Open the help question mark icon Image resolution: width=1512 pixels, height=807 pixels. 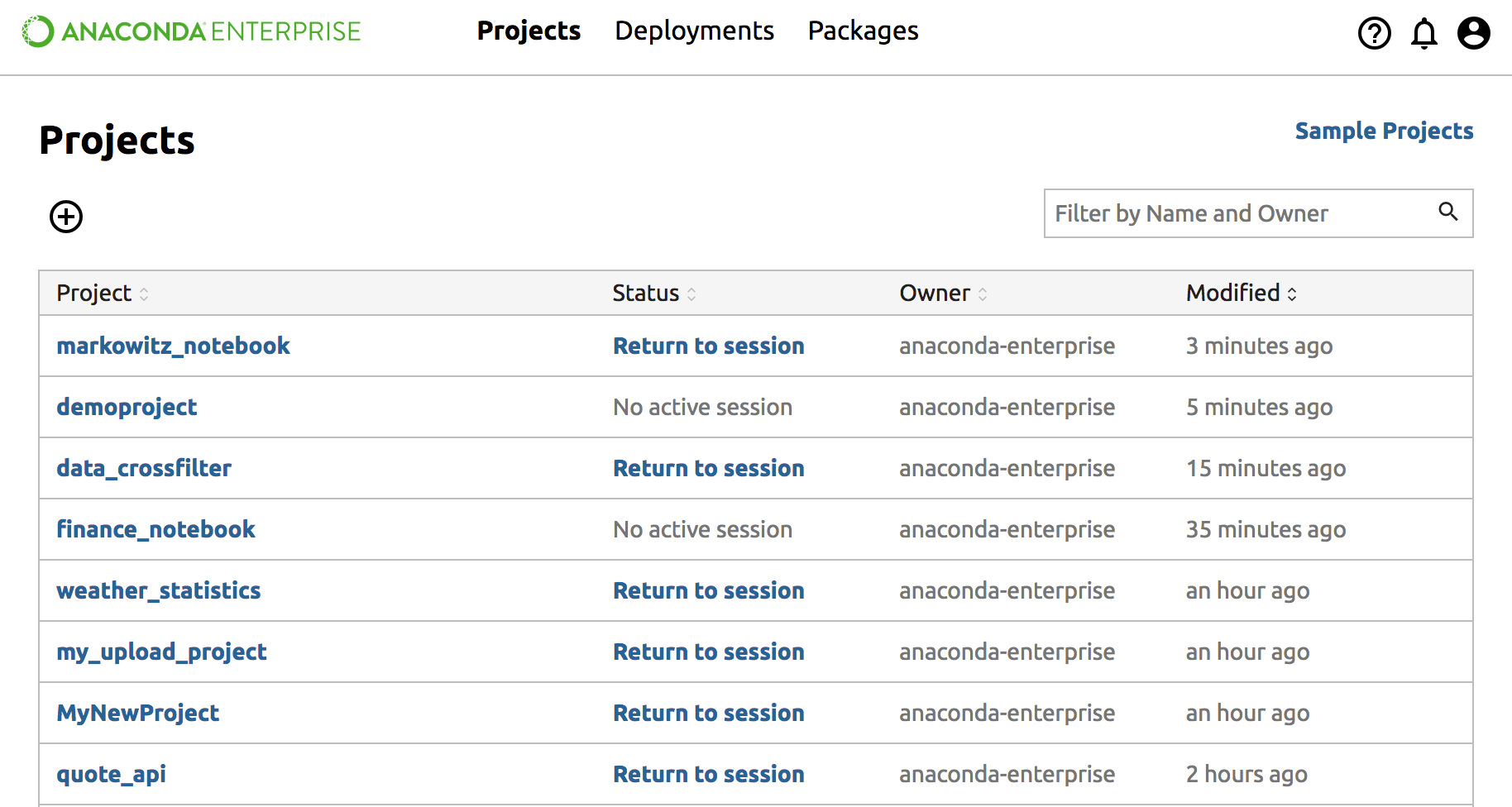pos(1374,33)
